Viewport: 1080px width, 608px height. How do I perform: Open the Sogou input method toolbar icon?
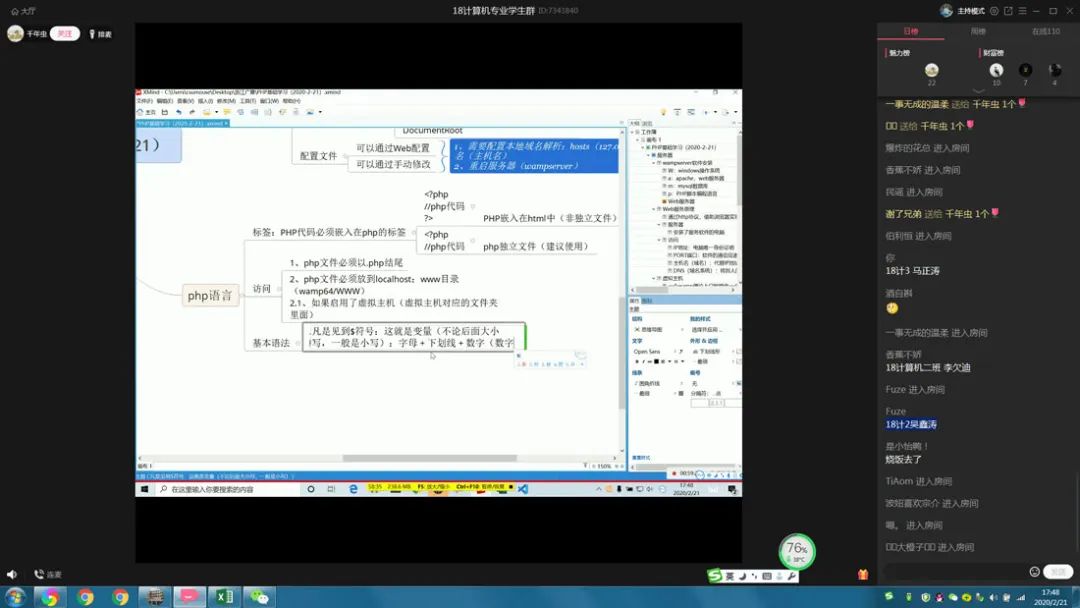pyautogui.click(x=715, y=576)
